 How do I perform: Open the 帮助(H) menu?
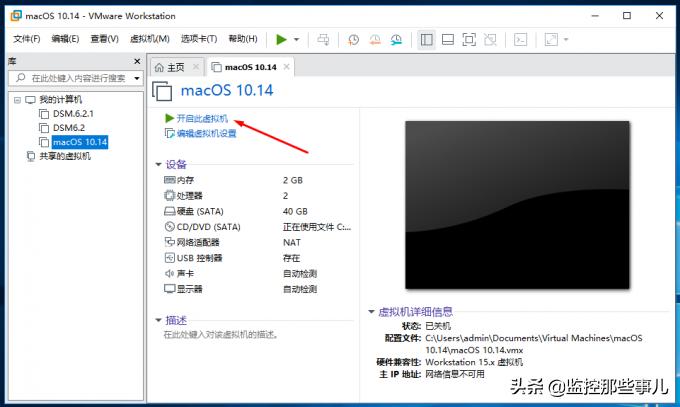coord(243,39)
